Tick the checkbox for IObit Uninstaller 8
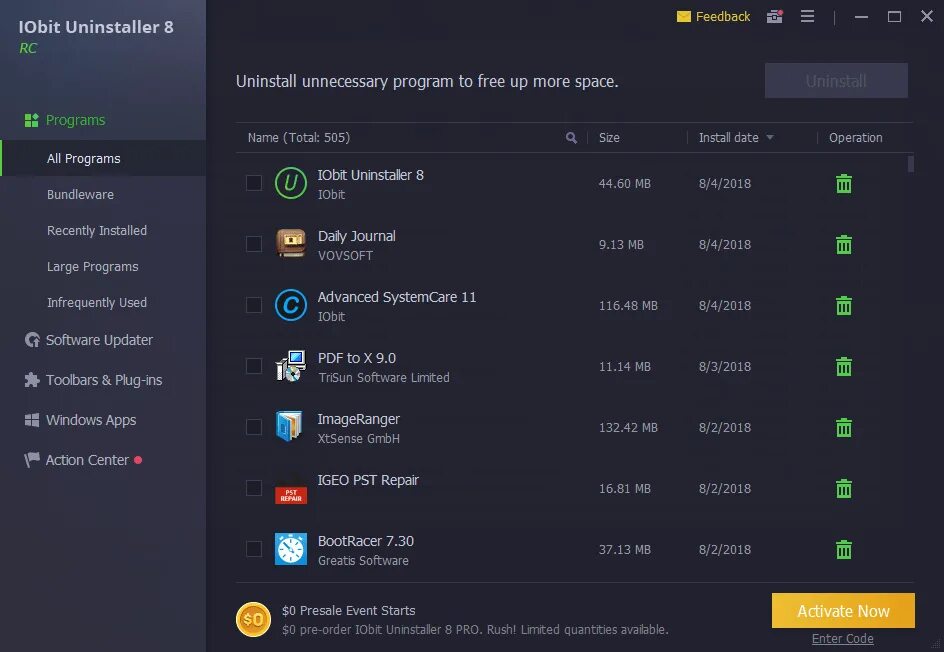The height and width of the screenshot is (652, 944). (254, 183)
